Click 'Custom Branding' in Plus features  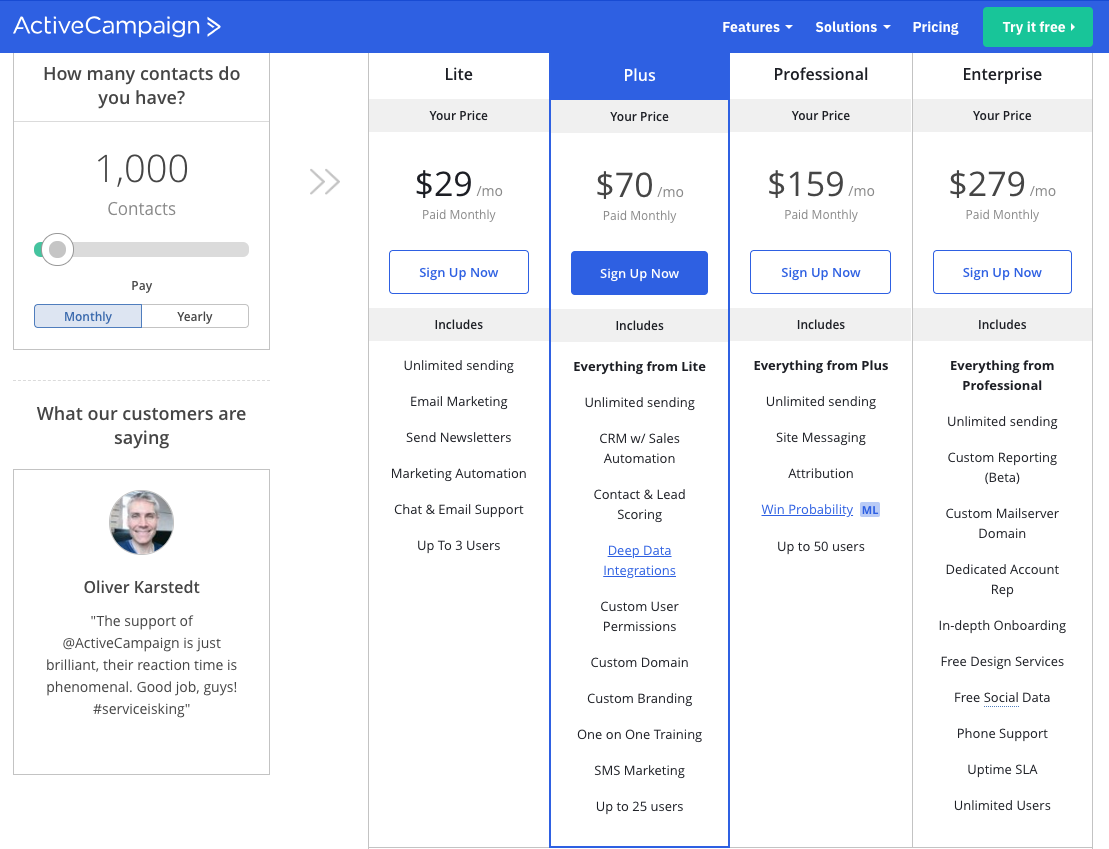pyautogui.click(x=639, y=698)
